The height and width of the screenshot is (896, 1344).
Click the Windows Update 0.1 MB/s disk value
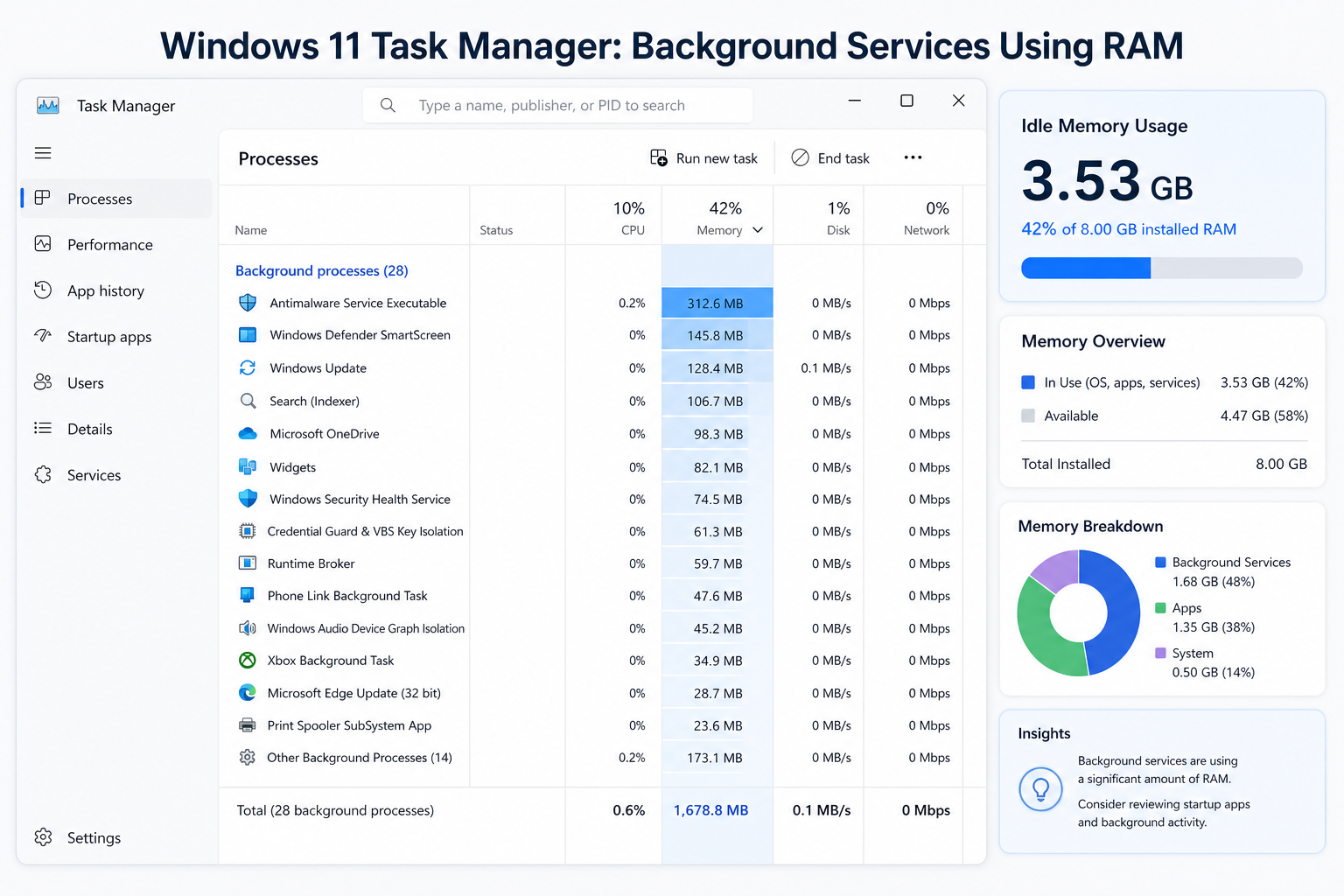[x=826, y=368]
